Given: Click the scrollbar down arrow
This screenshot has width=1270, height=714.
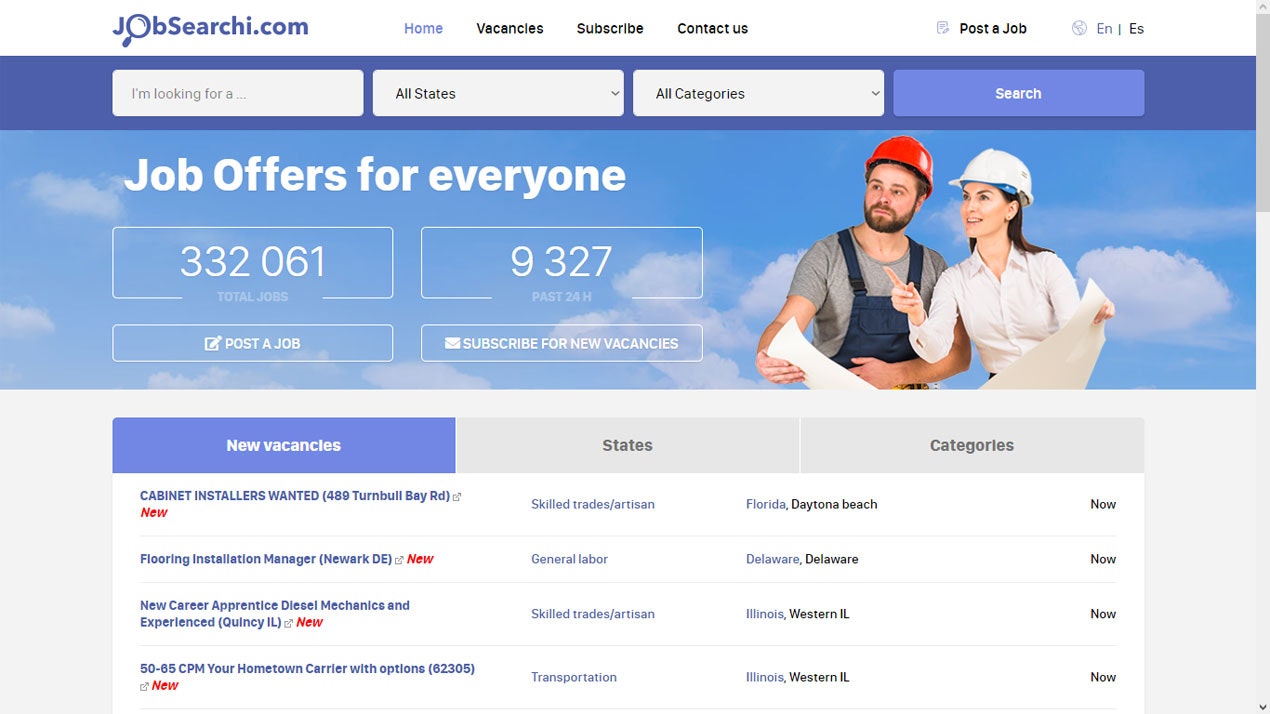Looking at the screenshot, I should point(1263,706).
